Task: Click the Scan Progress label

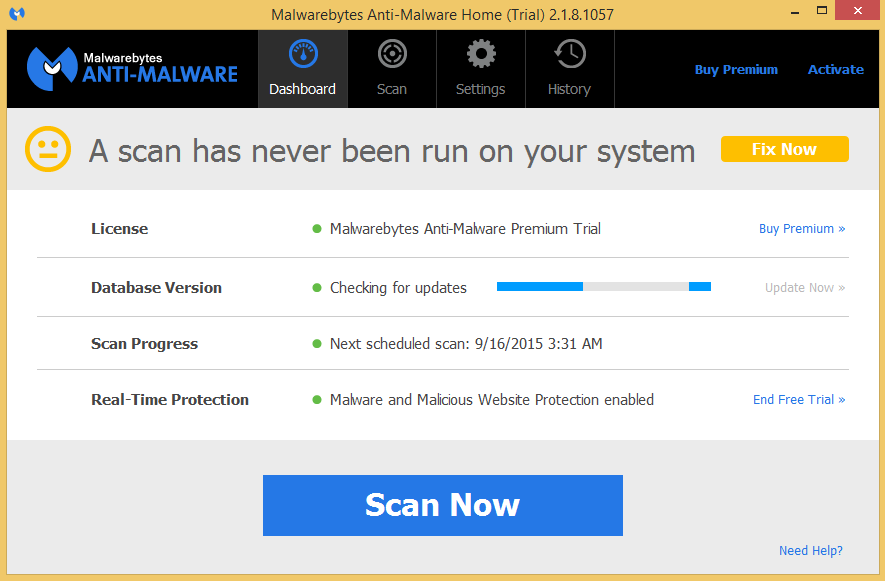Action: point(144,344)
